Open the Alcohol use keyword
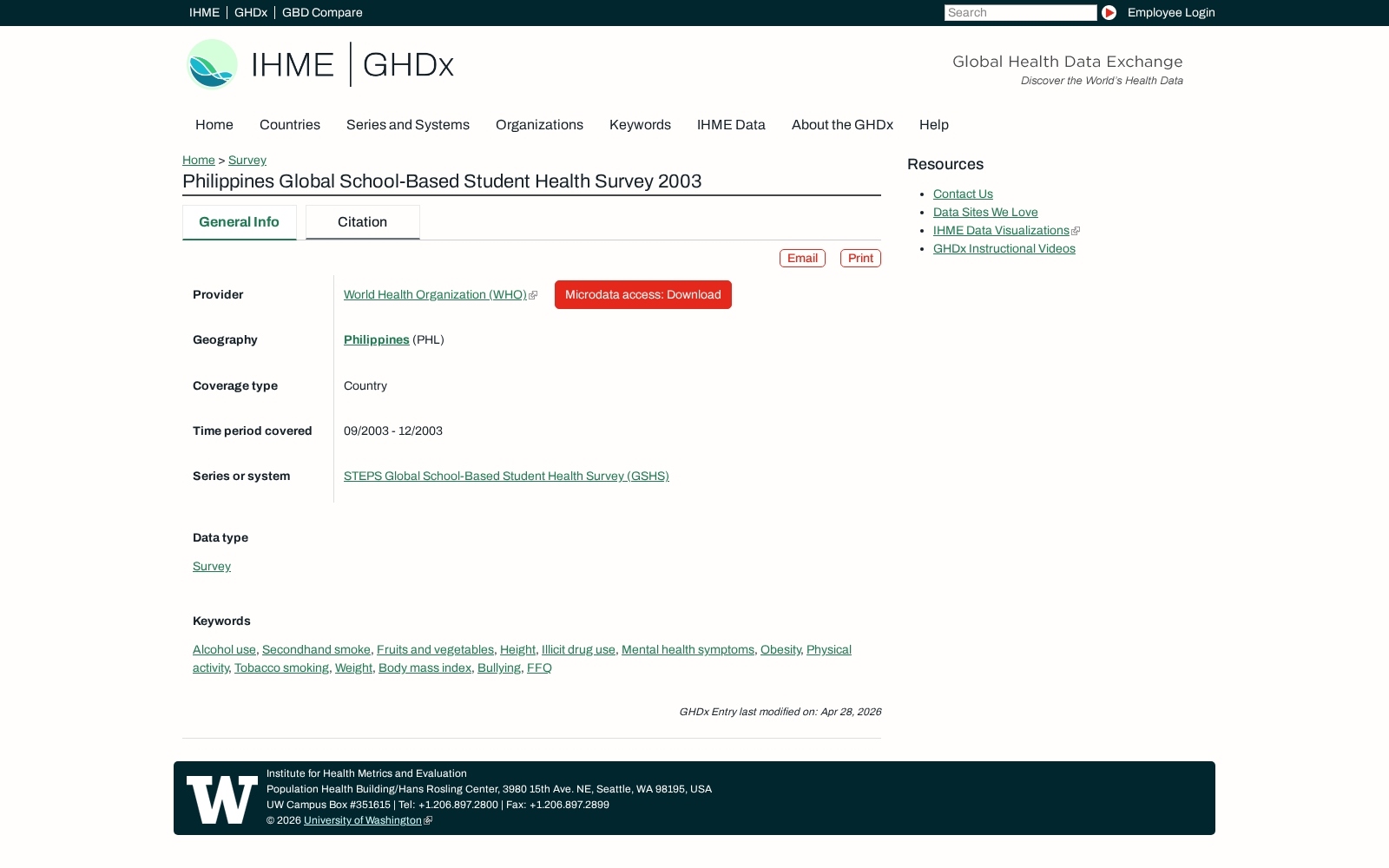 click(224, 650)
